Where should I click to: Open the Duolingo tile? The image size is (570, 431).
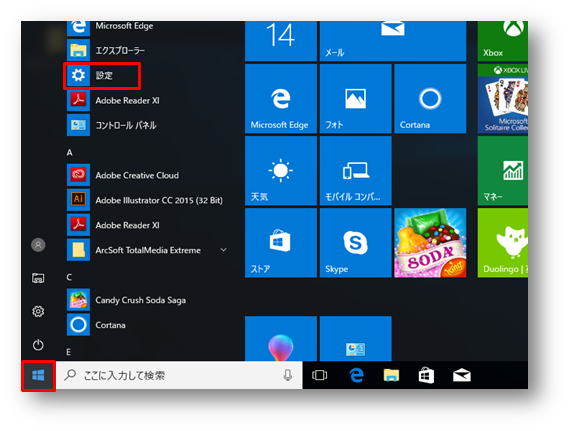click(x=502, y=243)
